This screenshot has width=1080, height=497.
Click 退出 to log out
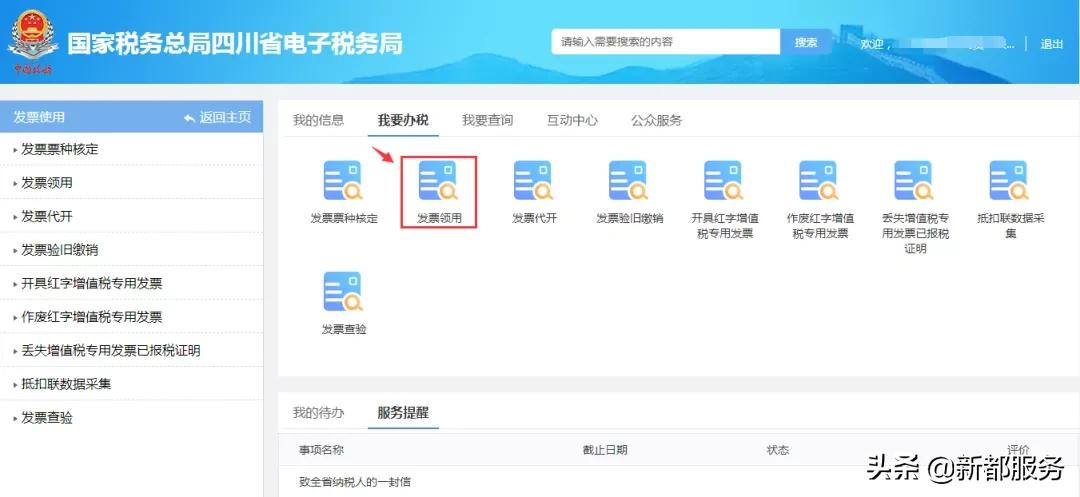[x=1052, y=44]
